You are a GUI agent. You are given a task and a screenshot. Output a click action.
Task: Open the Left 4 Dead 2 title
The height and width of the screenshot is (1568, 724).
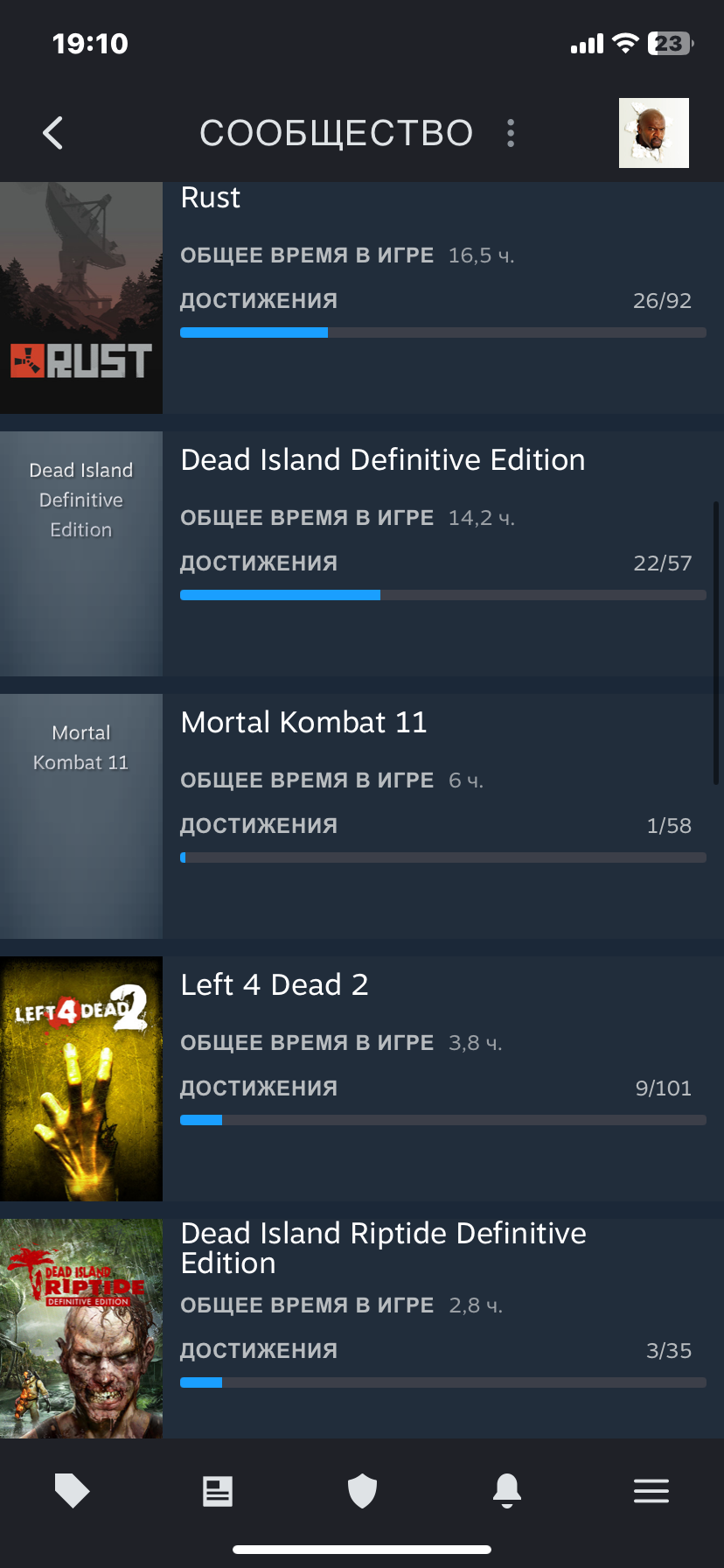[x=274, y=985]
